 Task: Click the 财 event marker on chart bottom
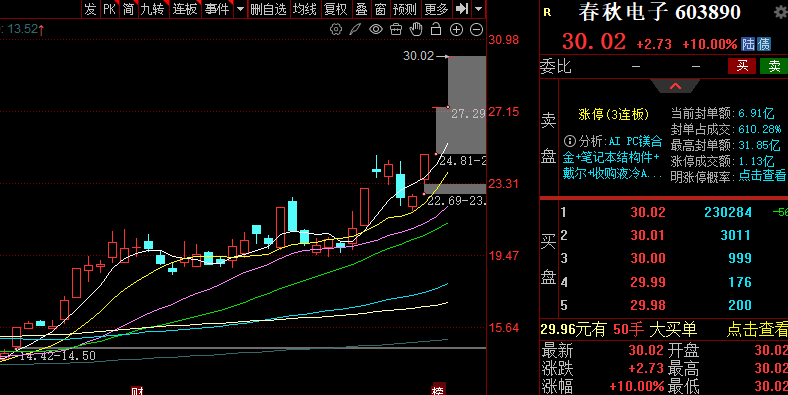137,391
